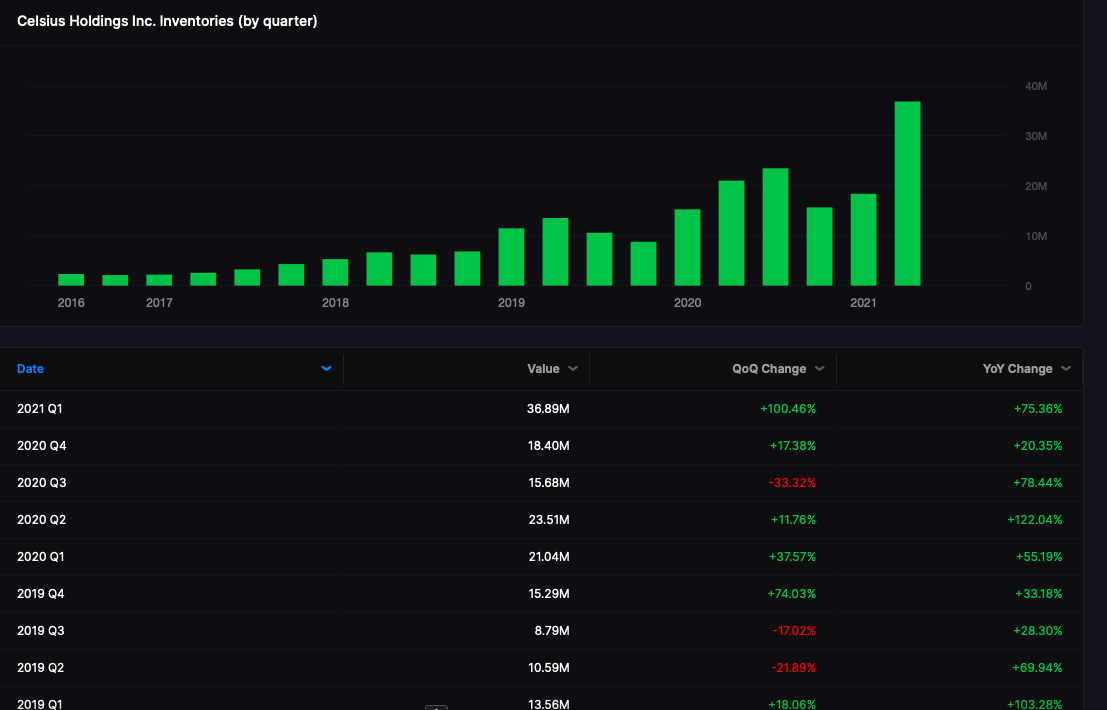Open the Date column sort chevron
Viewport: 1107px width, 710px height.
[x=326, y=368]
